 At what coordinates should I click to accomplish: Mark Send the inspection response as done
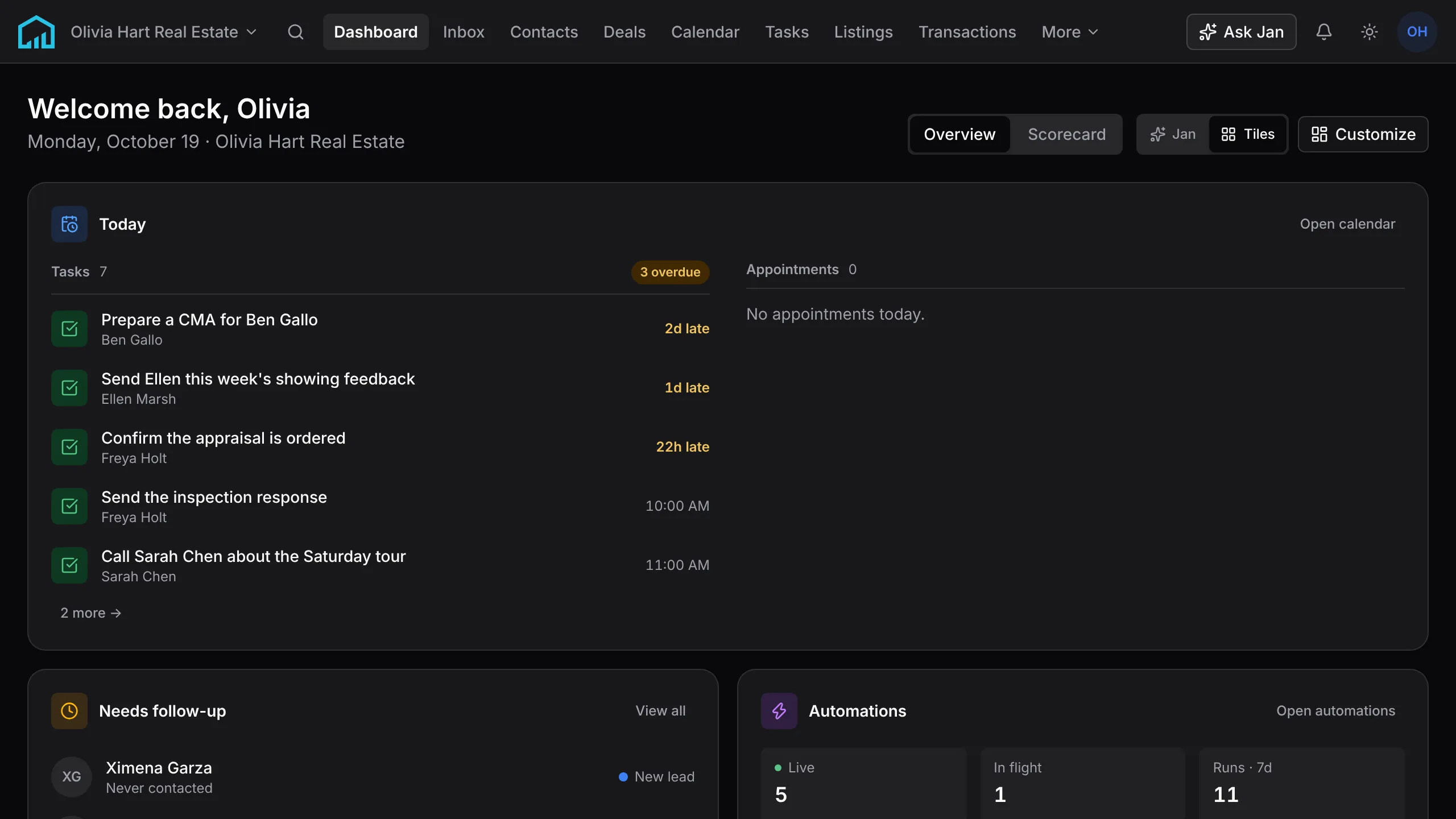pyautogui.click(x=69, y=506)
